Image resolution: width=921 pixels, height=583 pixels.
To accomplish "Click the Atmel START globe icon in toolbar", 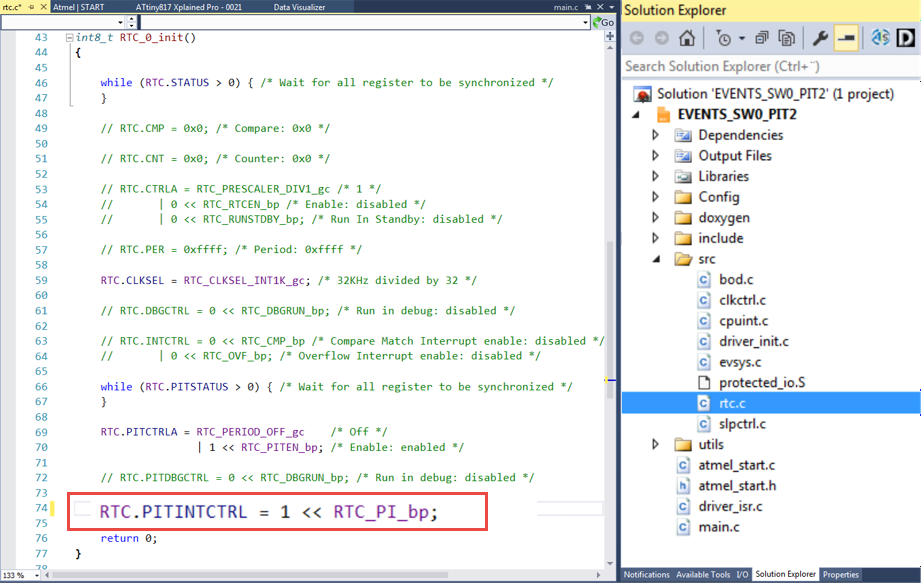I will (880, 38).
